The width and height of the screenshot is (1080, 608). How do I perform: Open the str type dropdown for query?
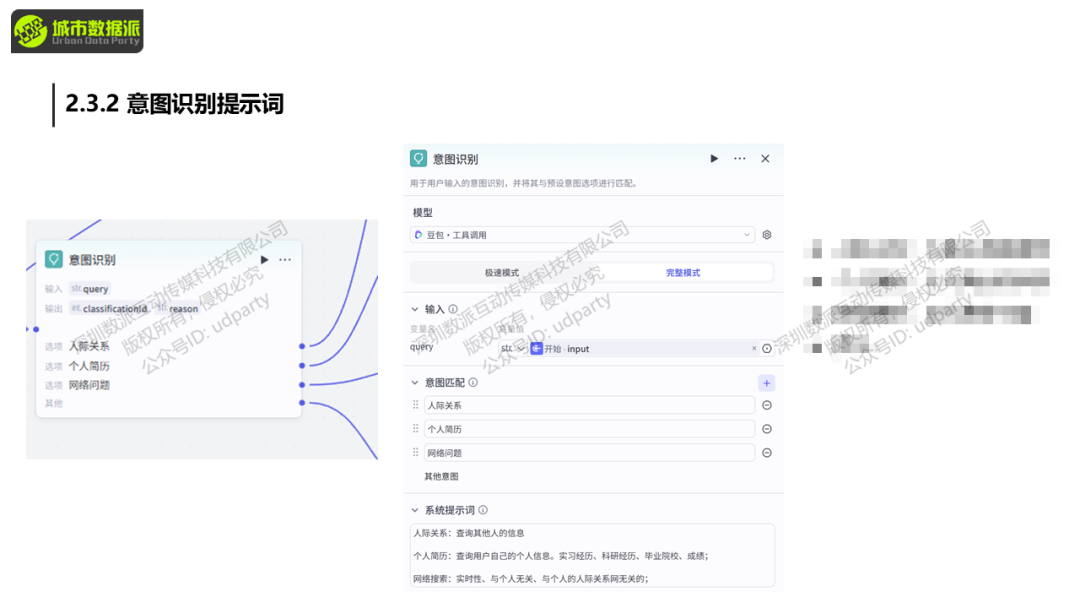pyautogui.click(x=512, y=349)
